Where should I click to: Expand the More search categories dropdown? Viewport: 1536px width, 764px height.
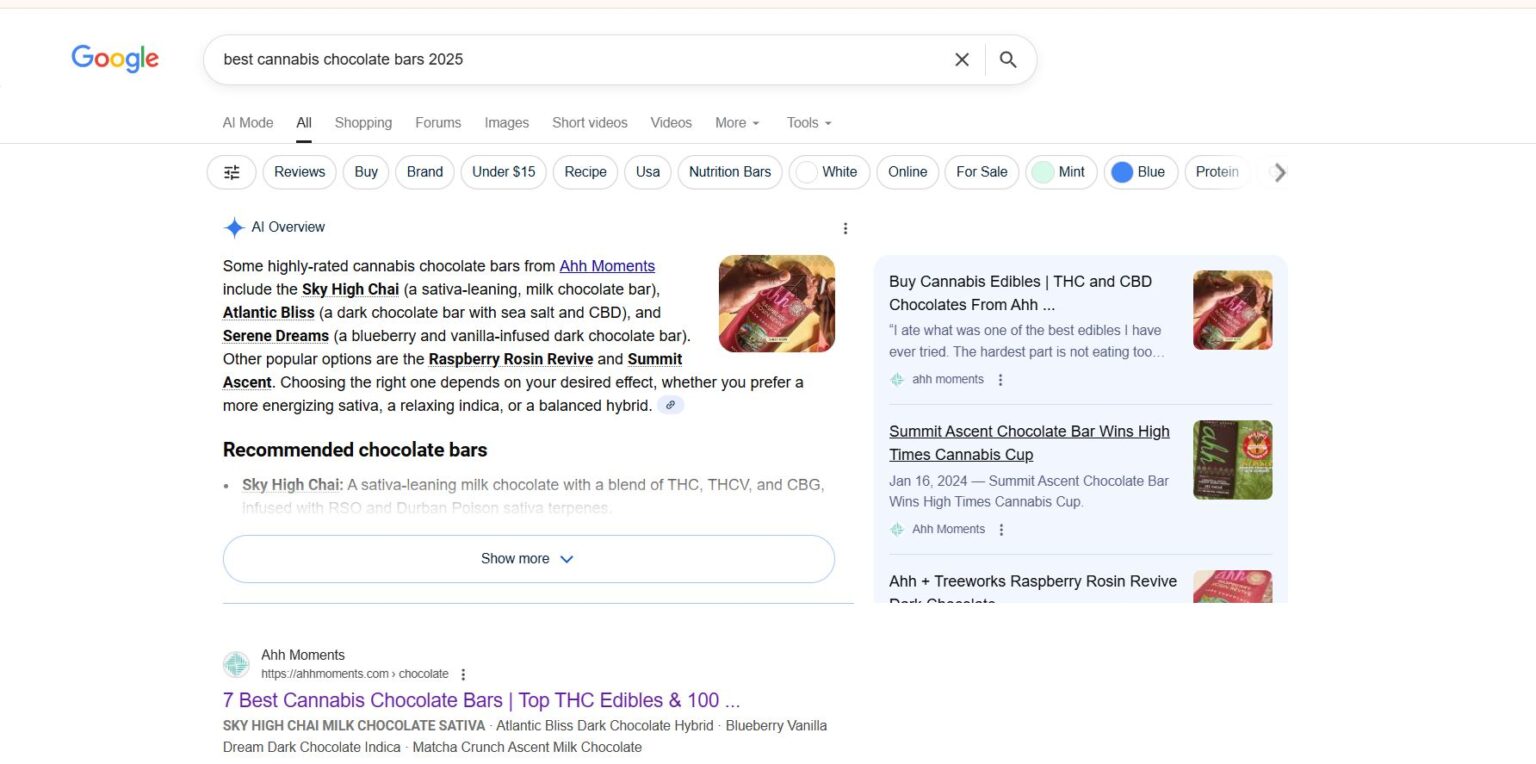point(737,123)
